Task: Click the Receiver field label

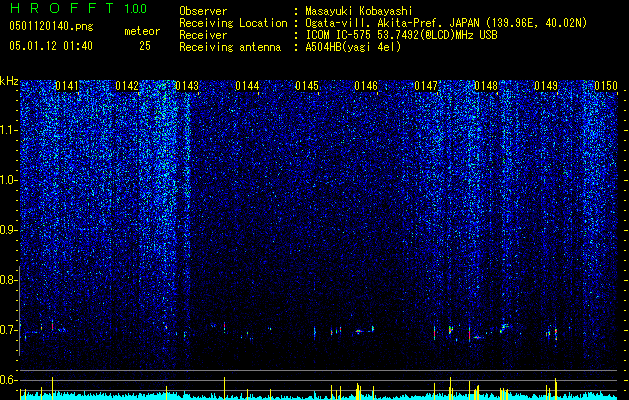Action: tap(203, 35)
